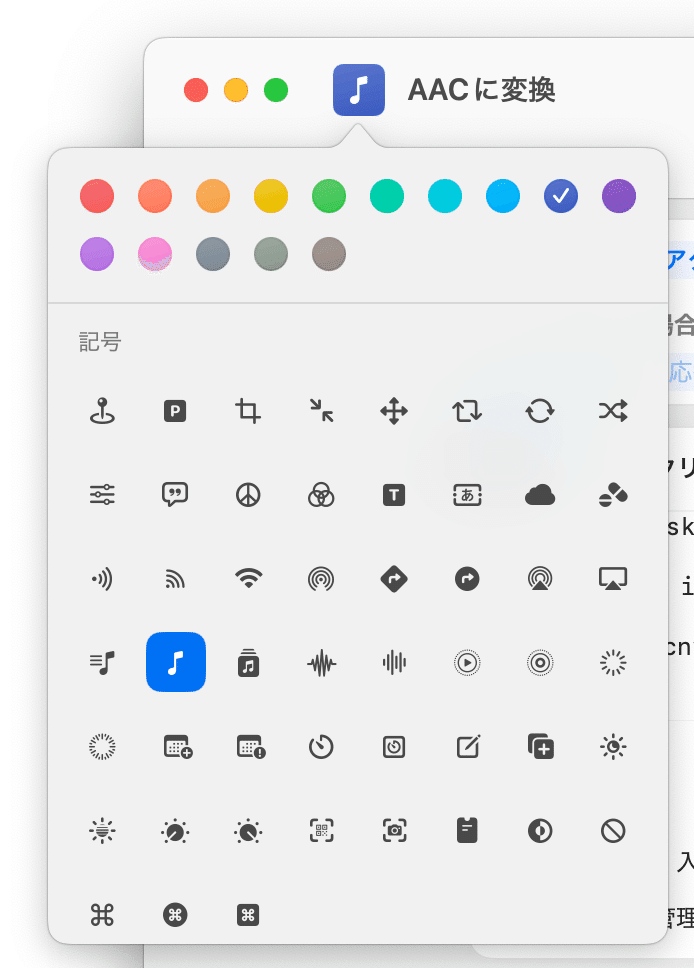Set icon color to taupe brown-gray
This screenshot has width=694, height=968.
(329, 254)
